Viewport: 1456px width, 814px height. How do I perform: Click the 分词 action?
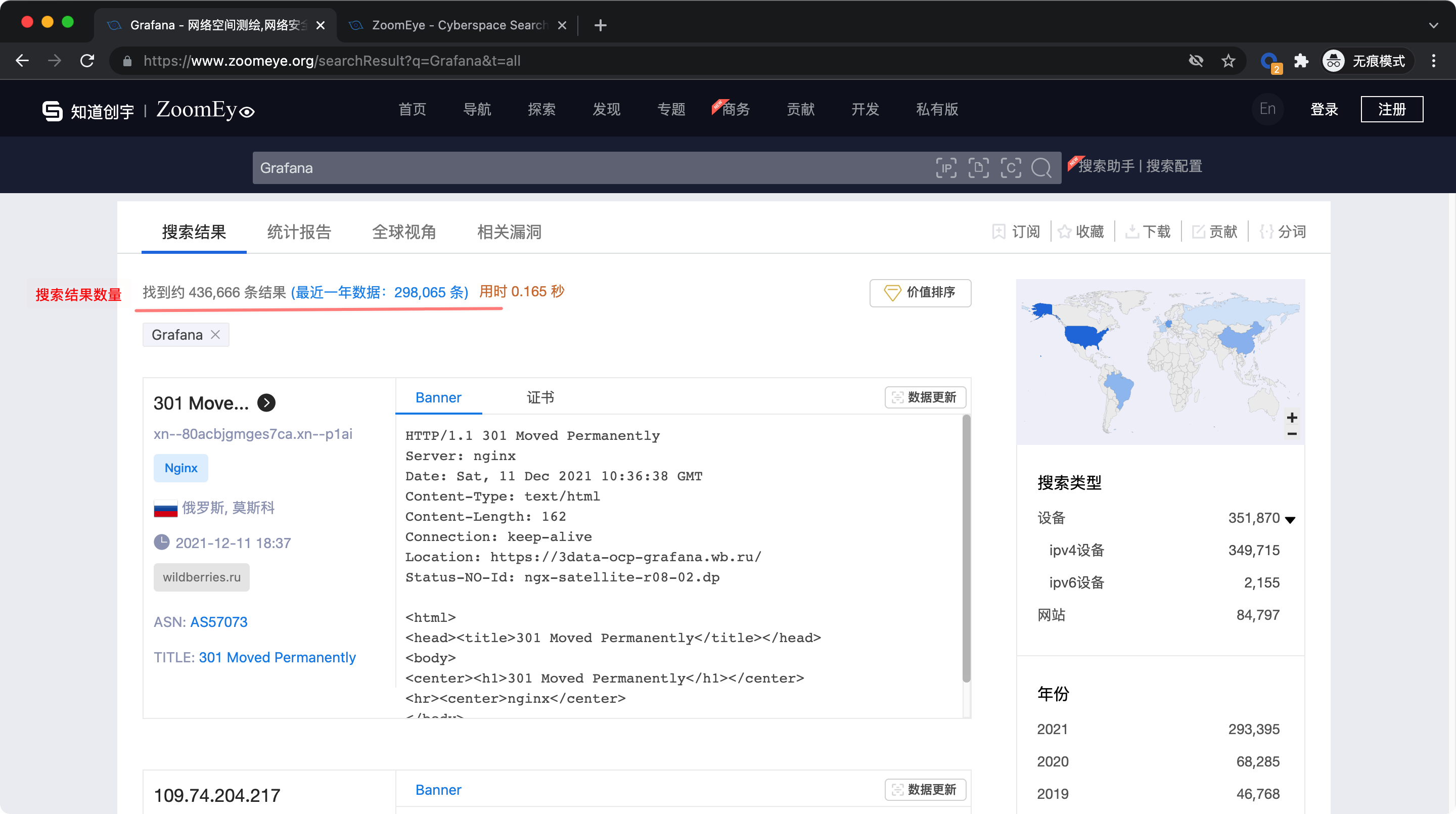click(x=1282, y=232)
